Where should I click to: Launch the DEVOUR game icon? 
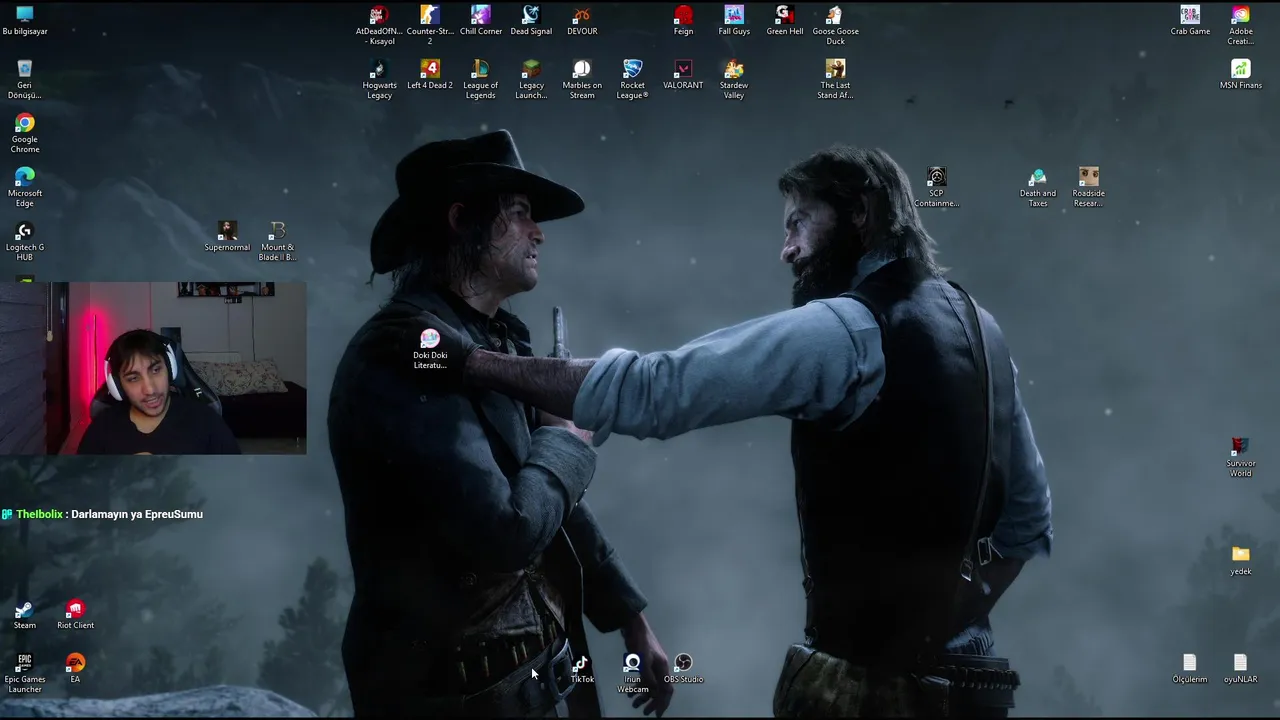click(x=582, y=20)
